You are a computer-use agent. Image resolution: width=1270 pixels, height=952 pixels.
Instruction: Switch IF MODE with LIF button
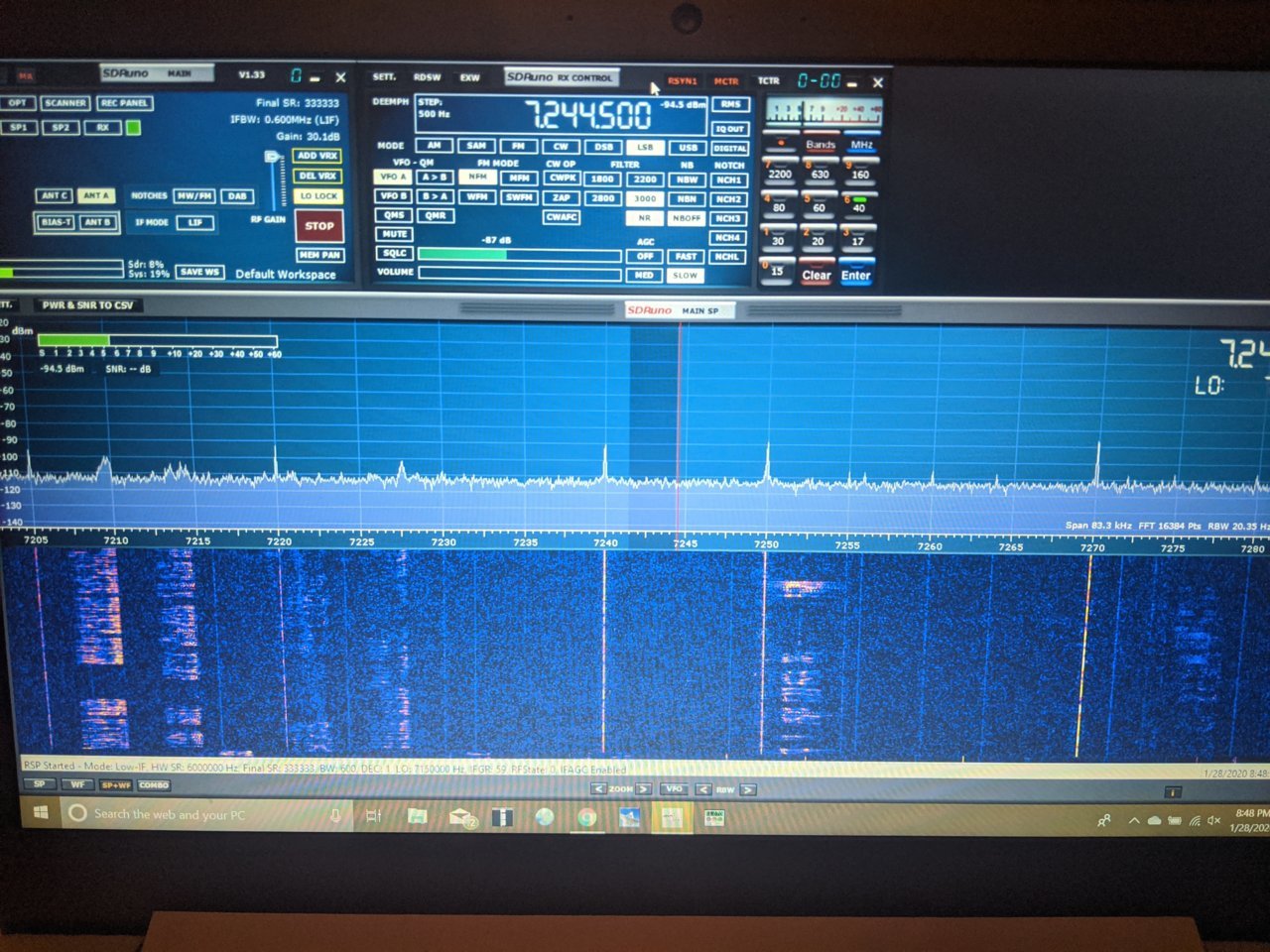tap(195, 222)
